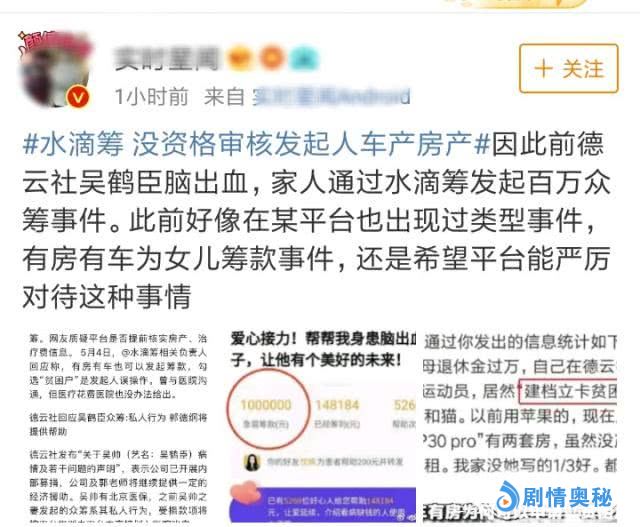Click the 关注 follow button
Screen dimensions: 640x527
pos(569,69)
